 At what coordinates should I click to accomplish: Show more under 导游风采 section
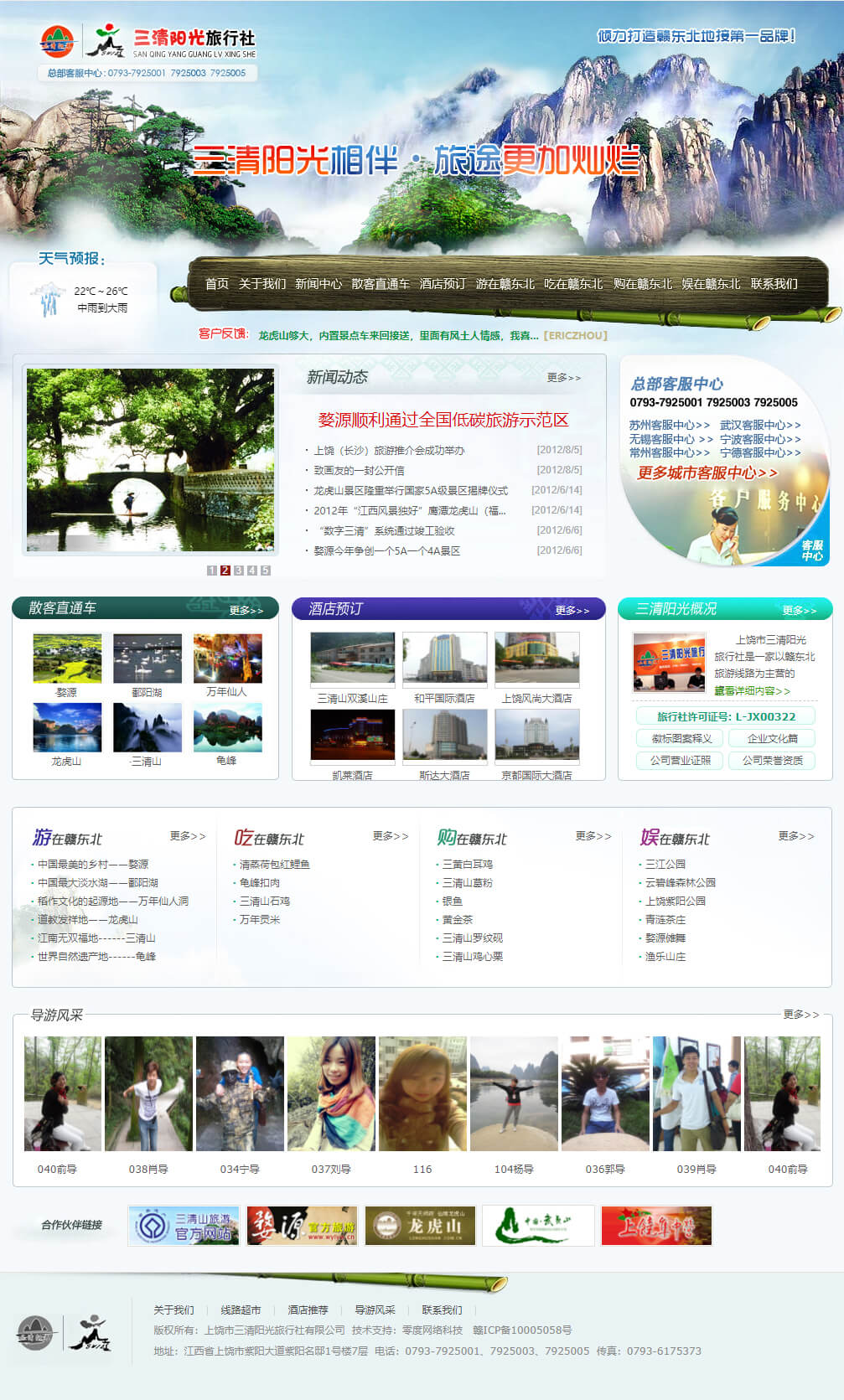[800, 1015]
